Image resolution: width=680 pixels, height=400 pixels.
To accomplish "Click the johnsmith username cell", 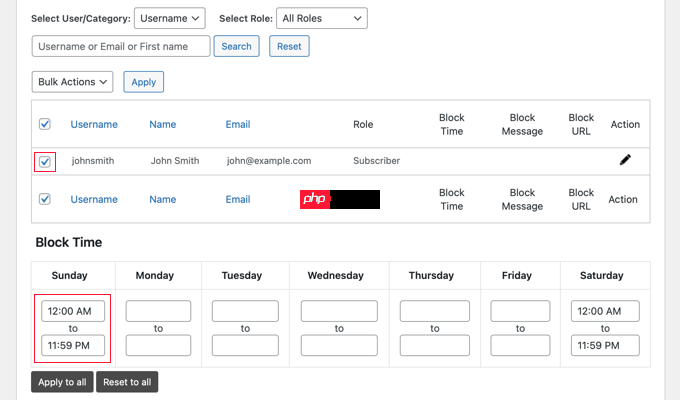I will pyautogui.click(x=93, y=161).
